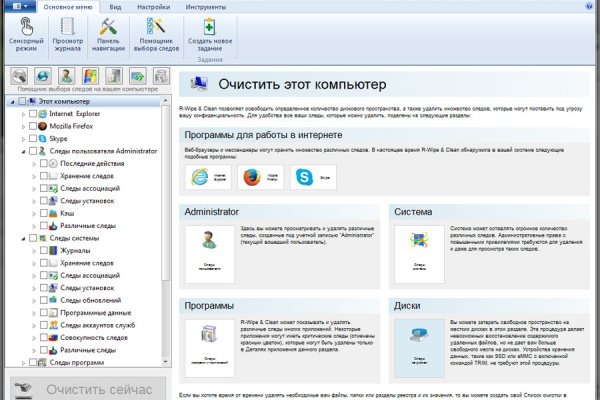600x400 pixels.
Task: Click globe internet traces icon in helper bar
Action: coord(43,76)
